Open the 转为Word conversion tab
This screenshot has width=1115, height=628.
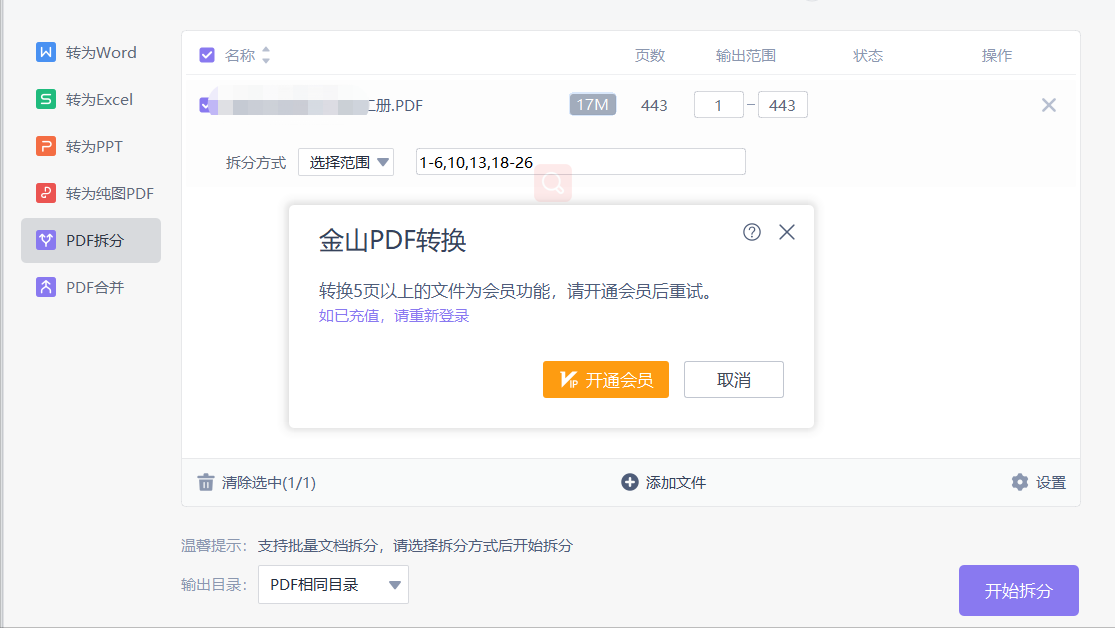click(x=91, y=53)
